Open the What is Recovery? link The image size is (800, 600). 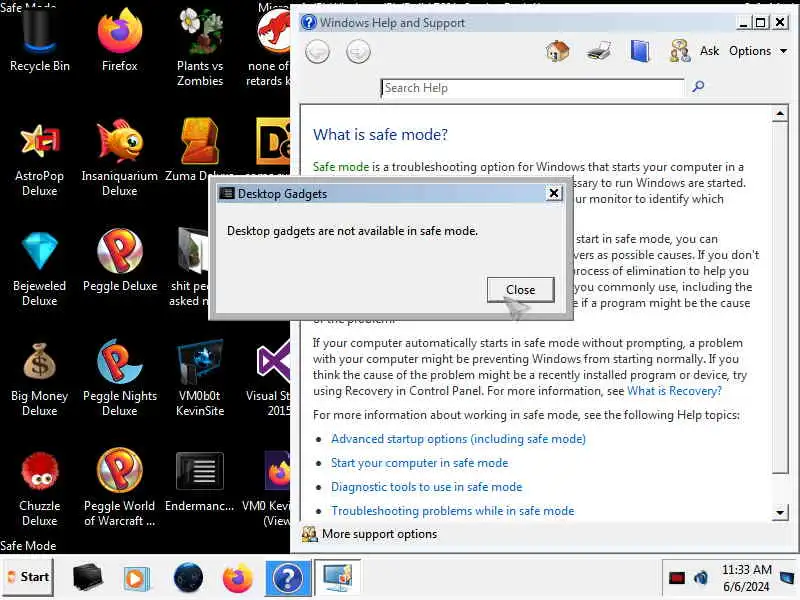[674, 391]
